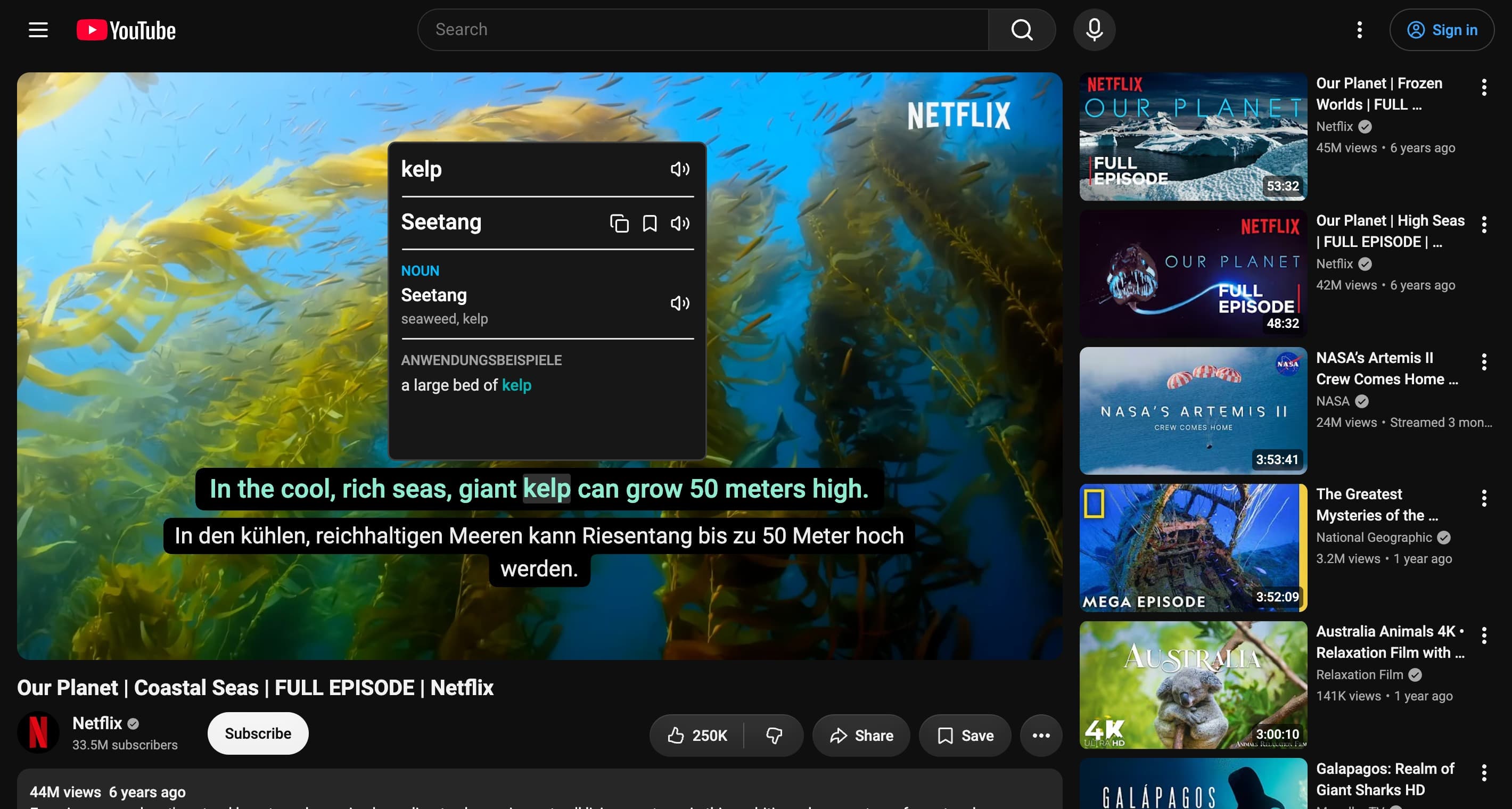Open the YouTube hamburger guide menu
1512x809 pixels.
38,29
